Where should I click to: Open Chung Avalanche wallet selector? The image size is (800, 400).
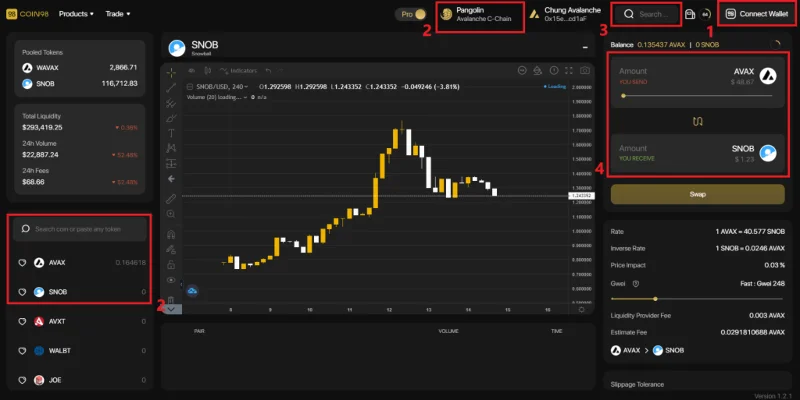coord(565,14)
